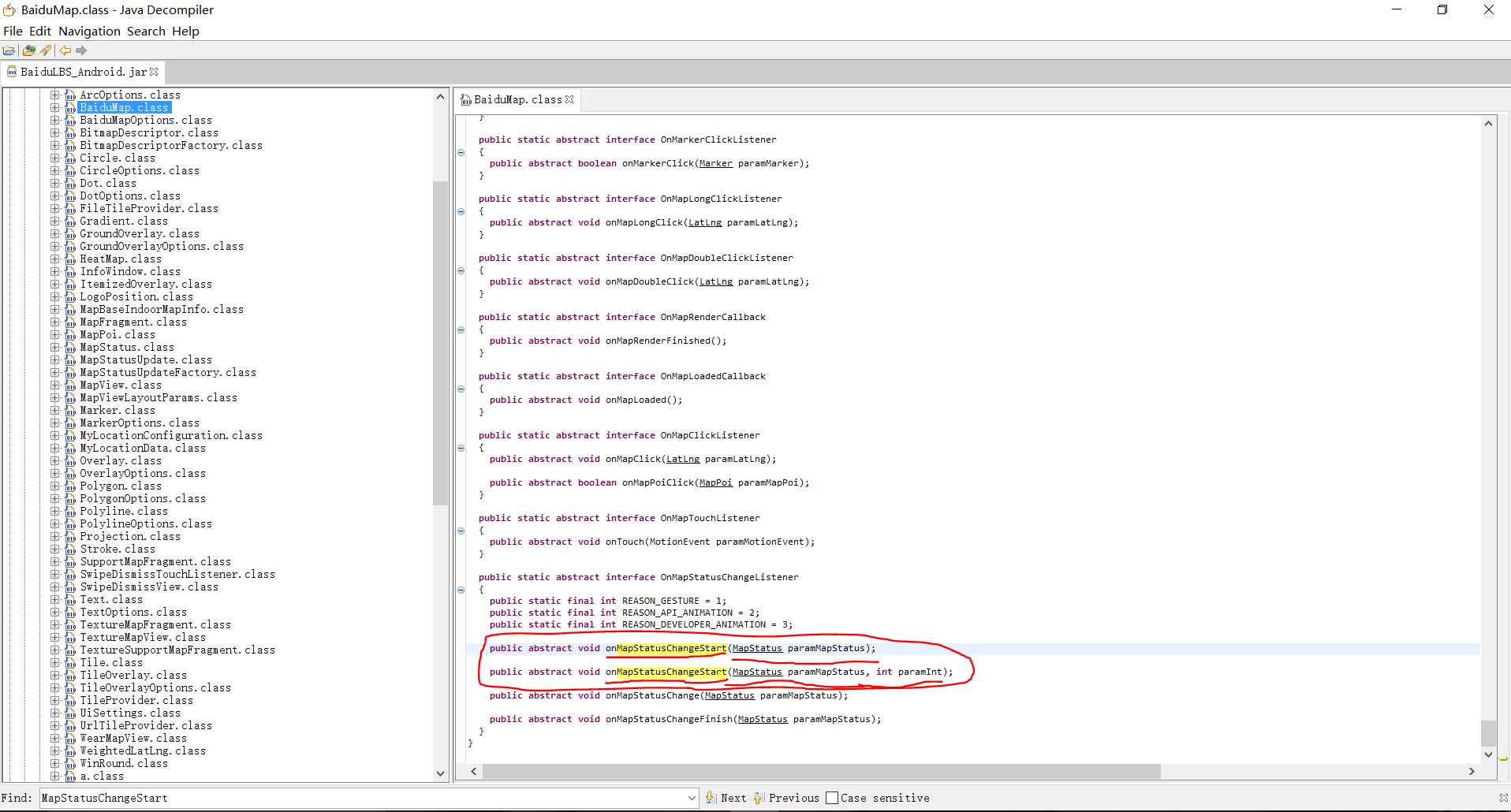This screenshot has width=1511, height=812.
Task: Open the Navigation menu
Action: coord(89,32)
